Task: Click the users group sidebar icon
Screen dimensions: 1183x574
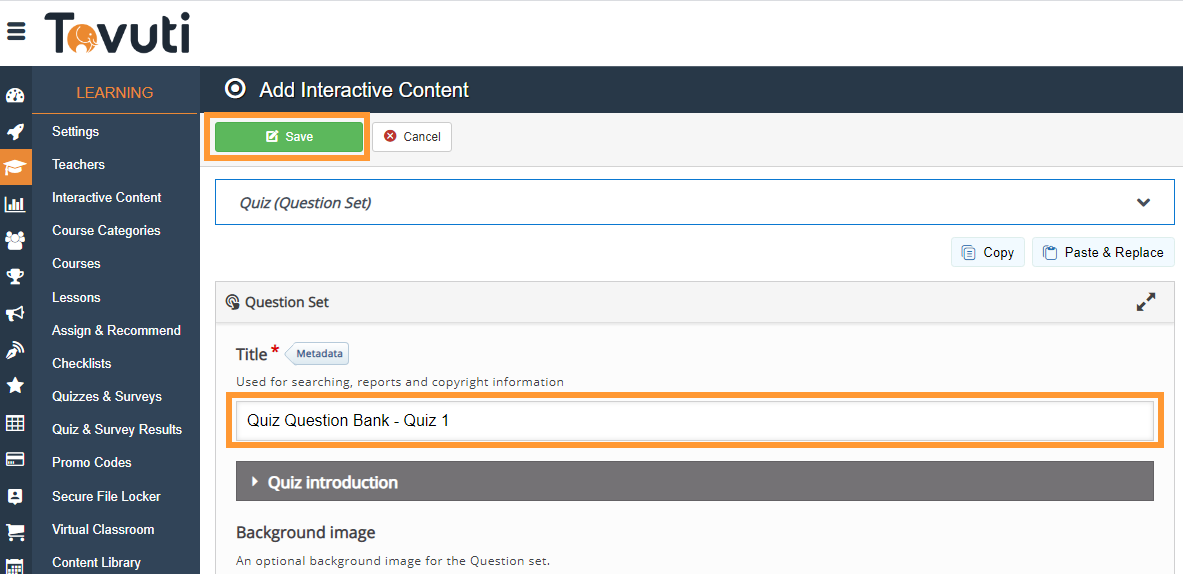Action: pyautogui.click(x=15, y=240)
